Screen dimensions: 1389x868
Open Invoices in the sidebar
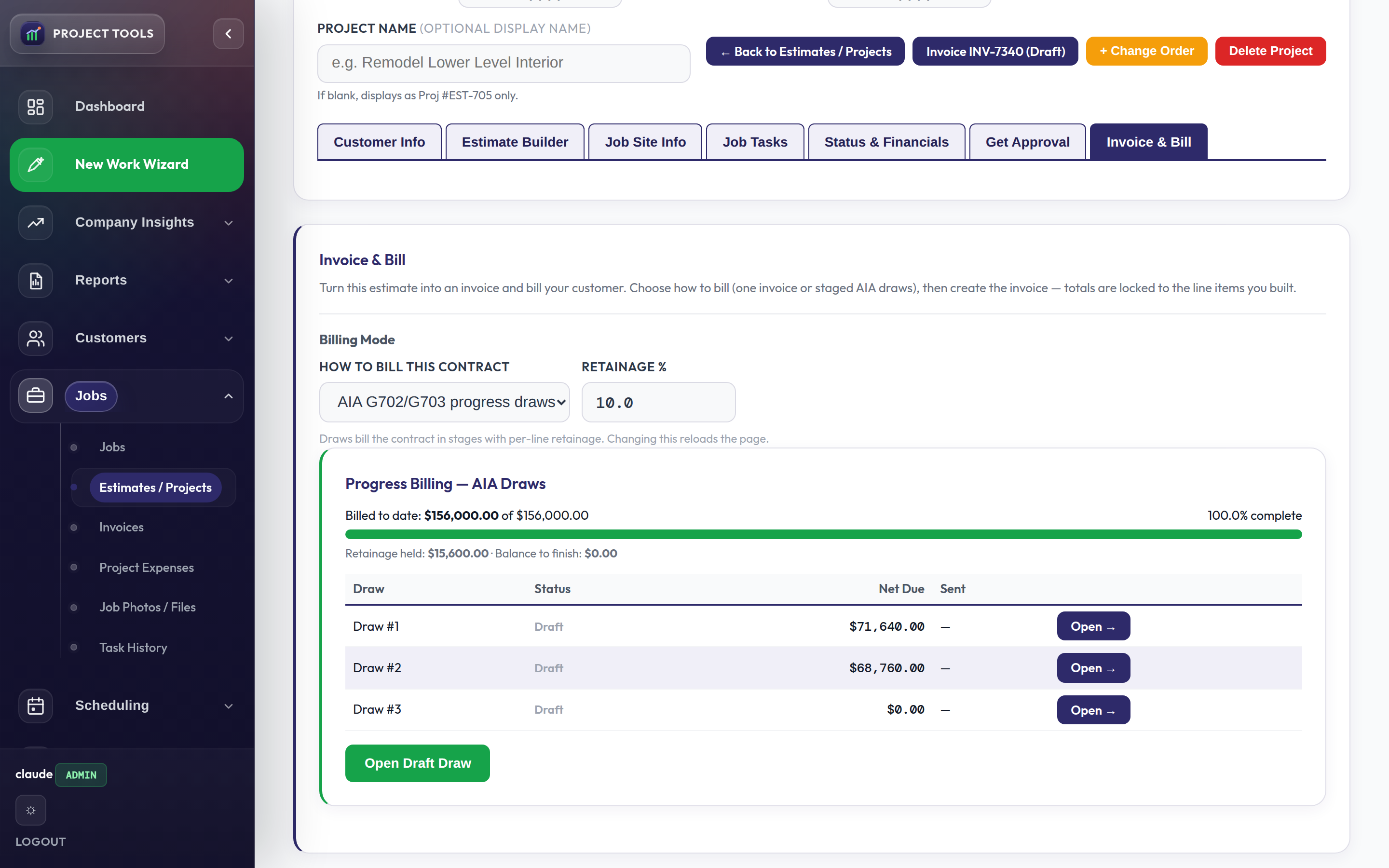(x=121, y=527)
